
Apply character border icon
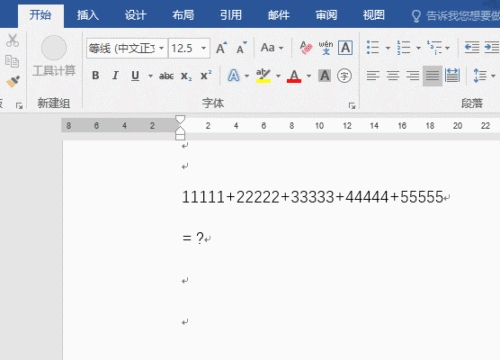tap(345, 48)
